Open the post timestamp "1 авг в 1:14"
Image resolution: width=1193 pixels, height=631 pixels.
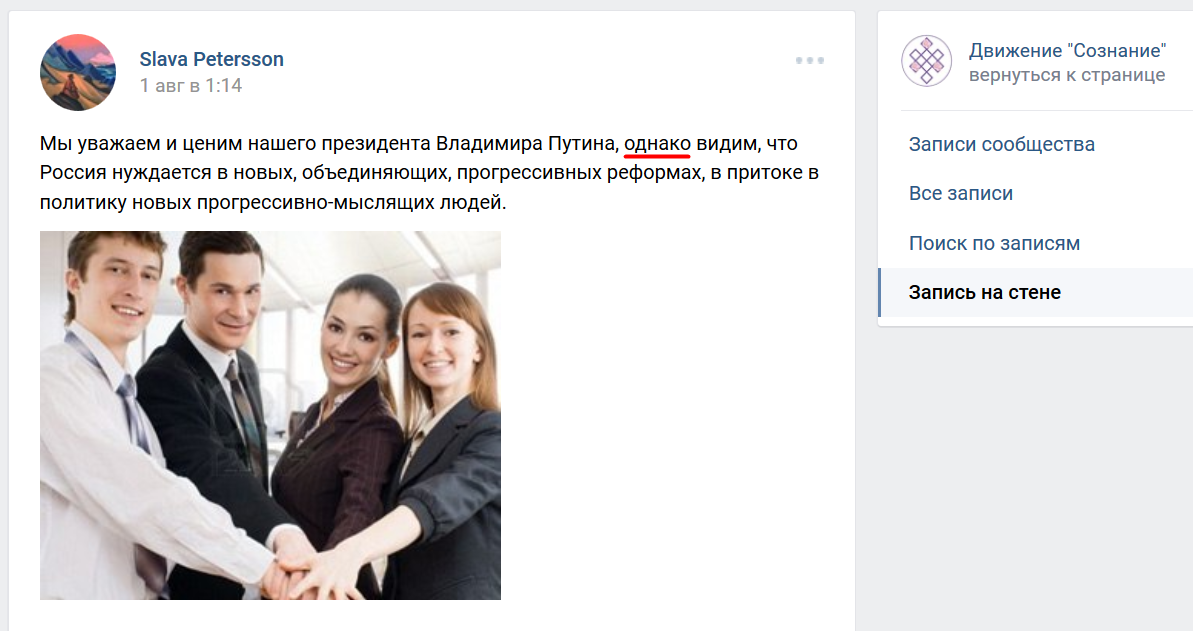pyautogui.click(x=191, y=85)
